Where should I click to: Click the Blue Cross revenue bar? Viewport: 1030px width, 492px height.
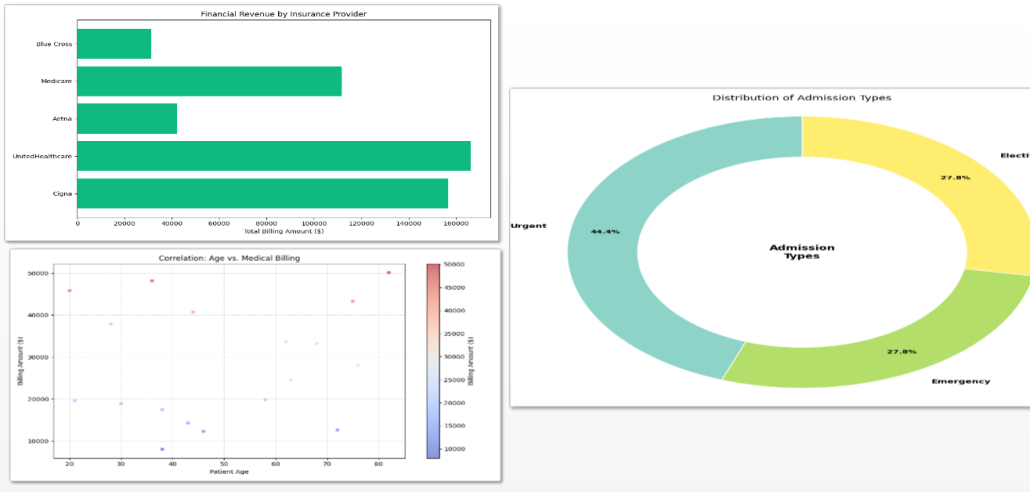click(114, 44)
